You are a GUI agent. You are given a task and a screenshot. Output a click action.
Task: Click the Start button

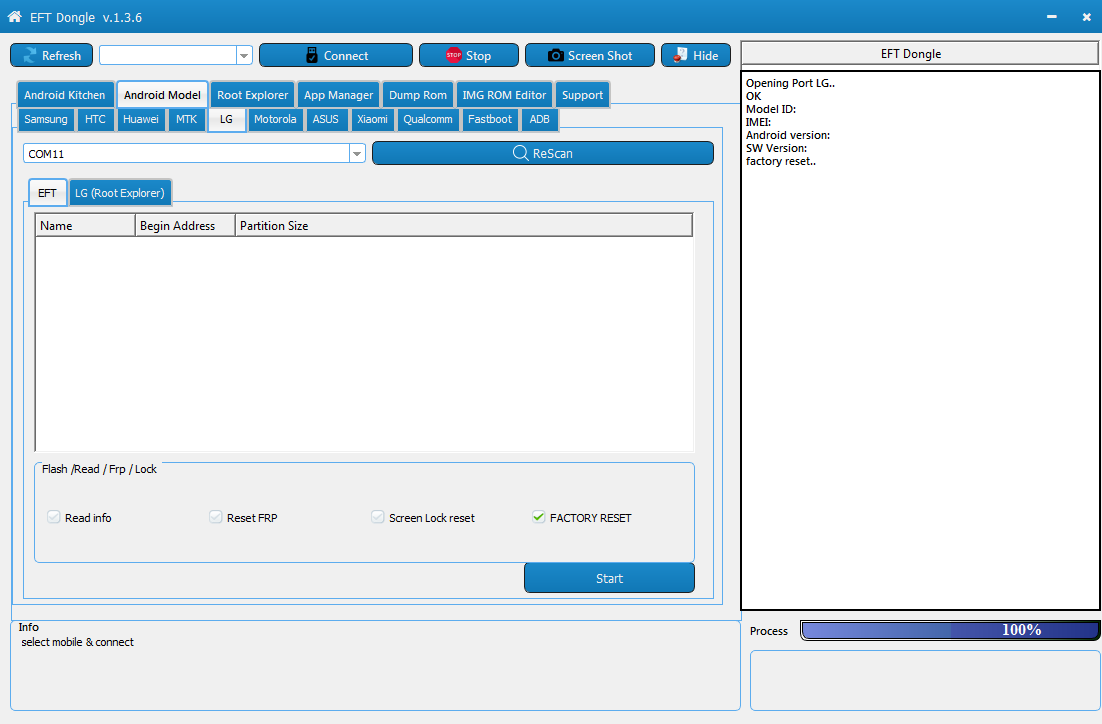click(x=609, y=578)
